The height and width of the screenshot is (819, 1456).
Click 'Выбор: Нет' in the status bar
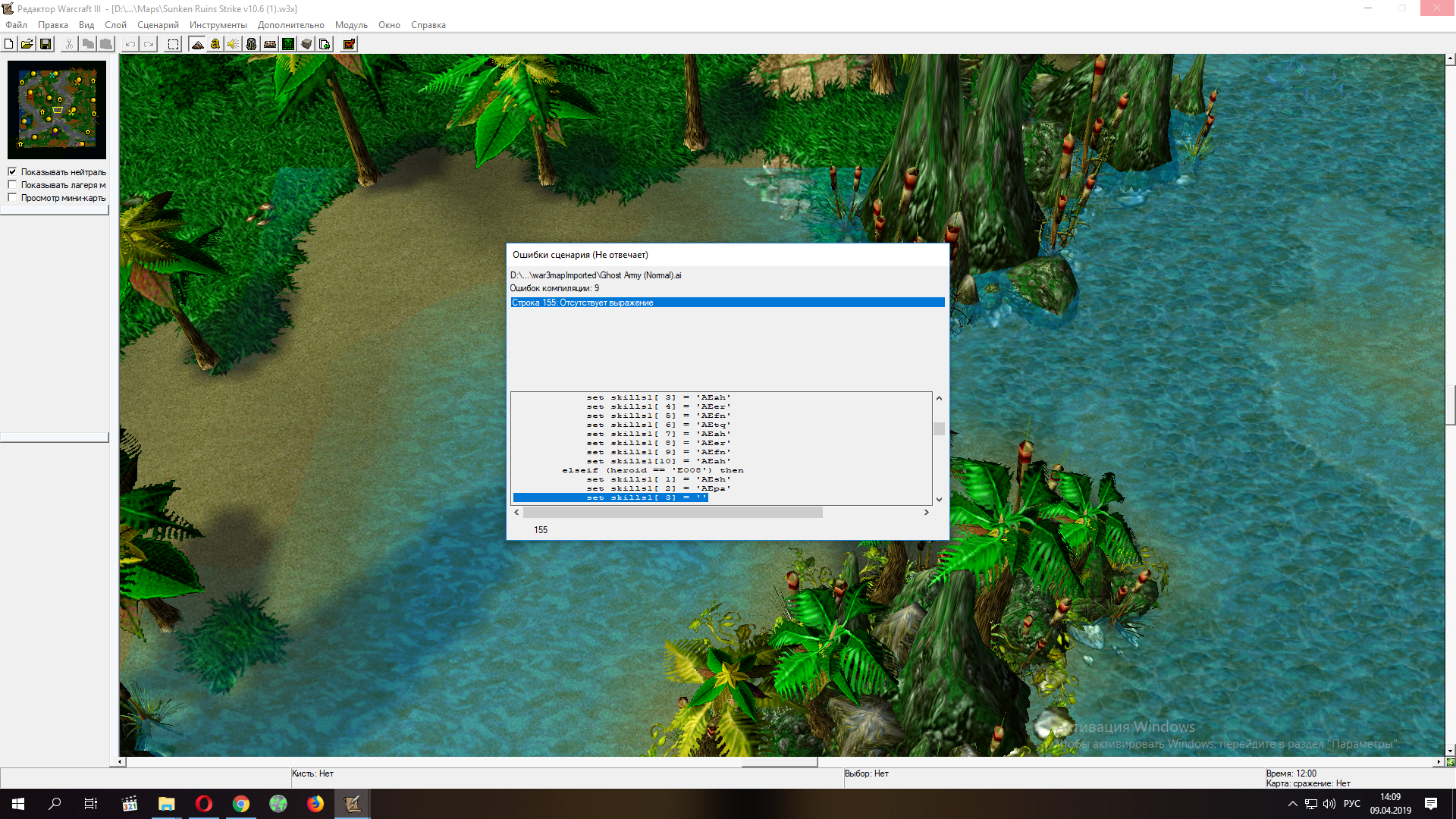click(866, 773)
